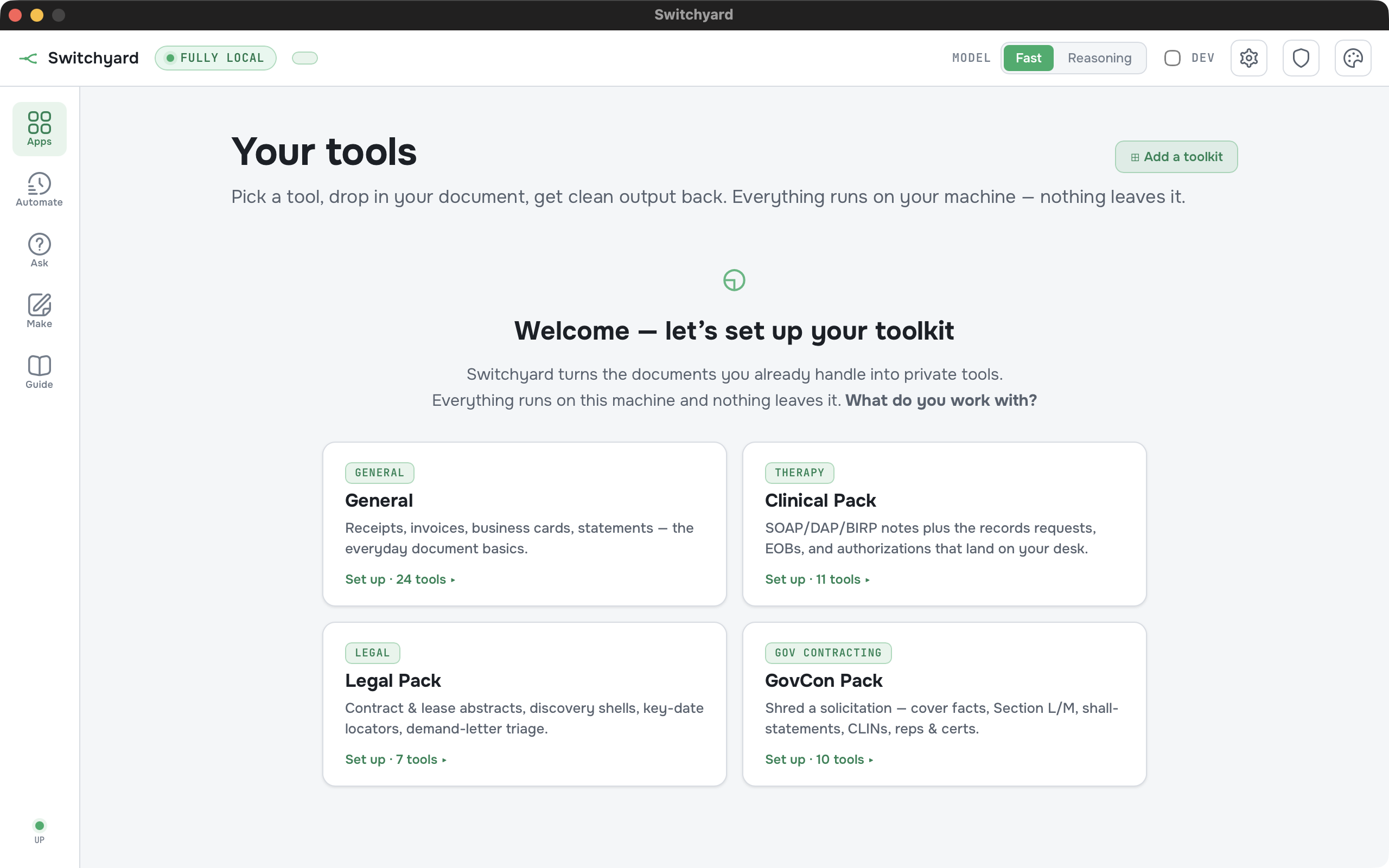Screen dimensions: 1389x868
Task: Click the MODEL label
Action: [971, 58]
